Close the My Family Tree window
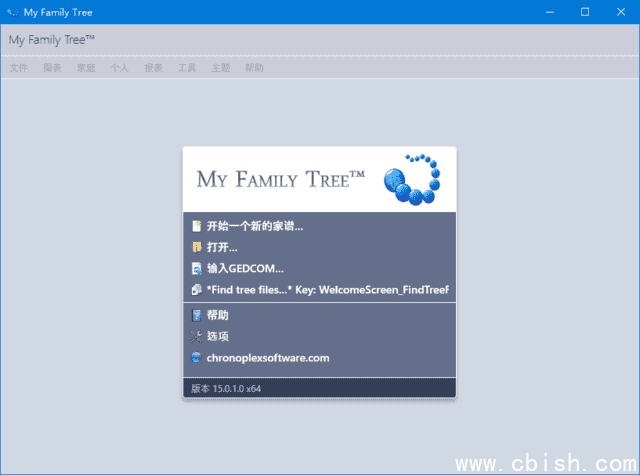This screenshot has width=640, height=475. tap(621, 12)
